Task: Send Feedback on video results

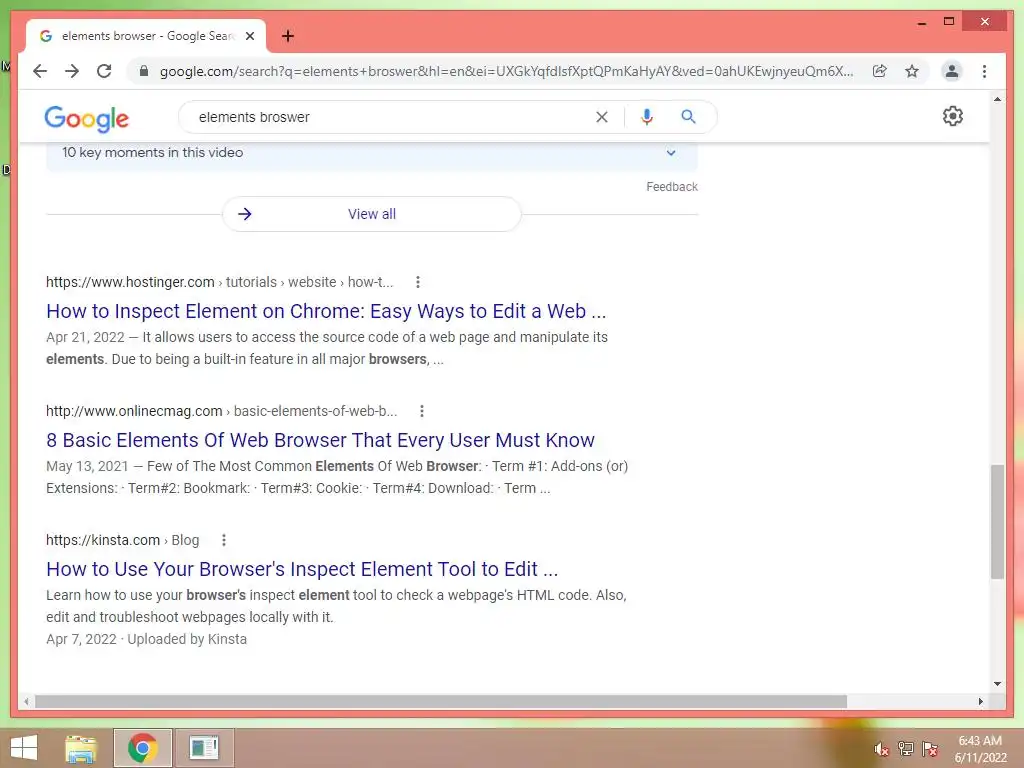Action: [x=672, y=187]
